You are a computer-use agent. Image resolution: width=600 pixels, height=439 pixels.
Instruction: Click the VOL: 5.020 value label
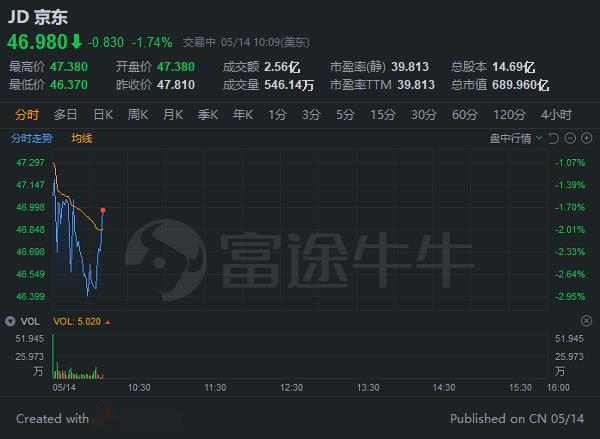click(77, 321)
